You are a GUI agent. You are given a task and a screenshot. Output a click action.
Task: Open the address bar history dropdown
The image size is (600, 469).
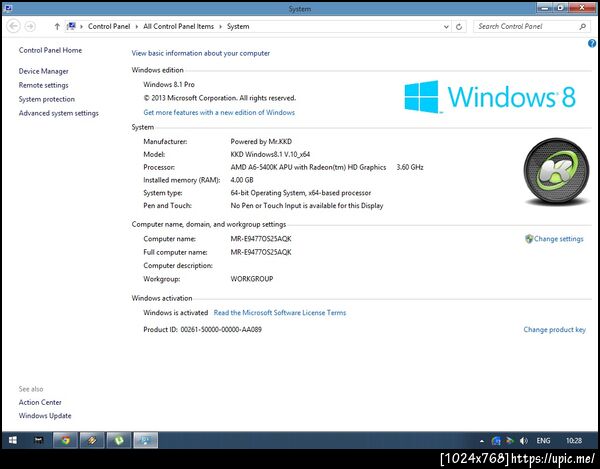point(446,26)
